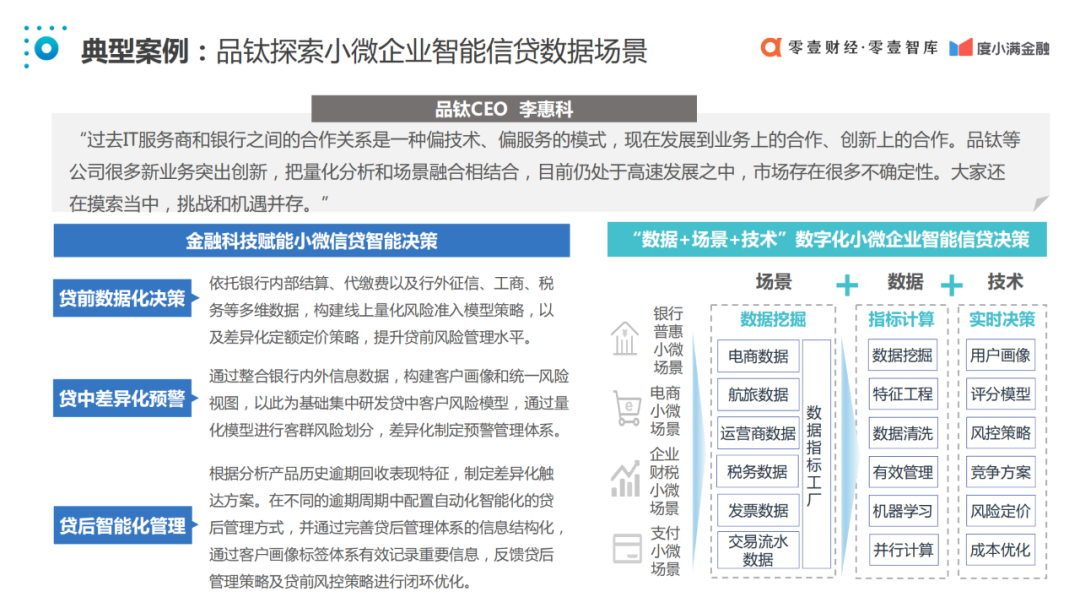This screenshot has height=608, width=1080.
Task: Click the 税务数据 box
Action: coord(758,472)
